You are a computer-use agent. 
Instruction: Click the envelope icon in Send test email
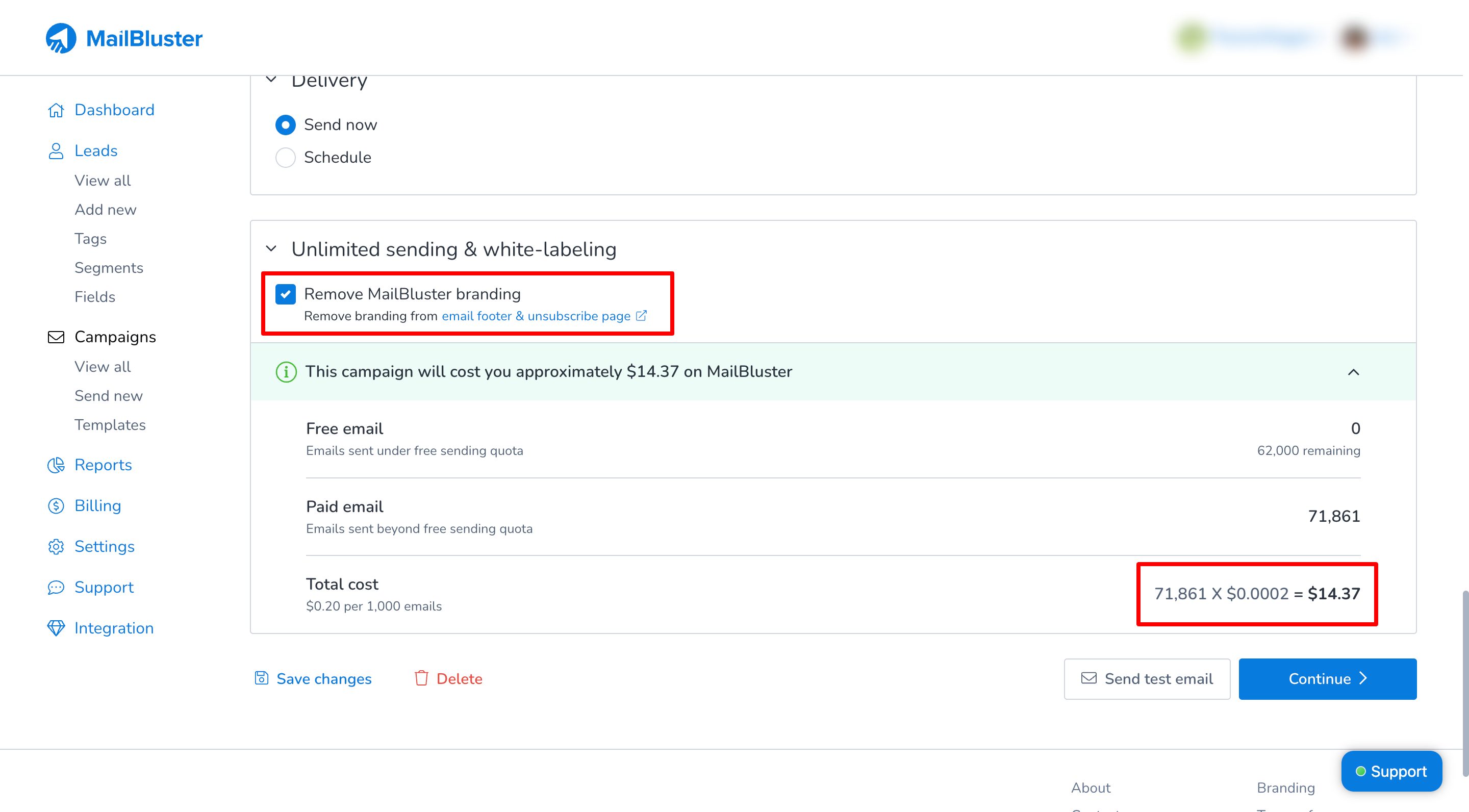click(x=1088, y=678)
